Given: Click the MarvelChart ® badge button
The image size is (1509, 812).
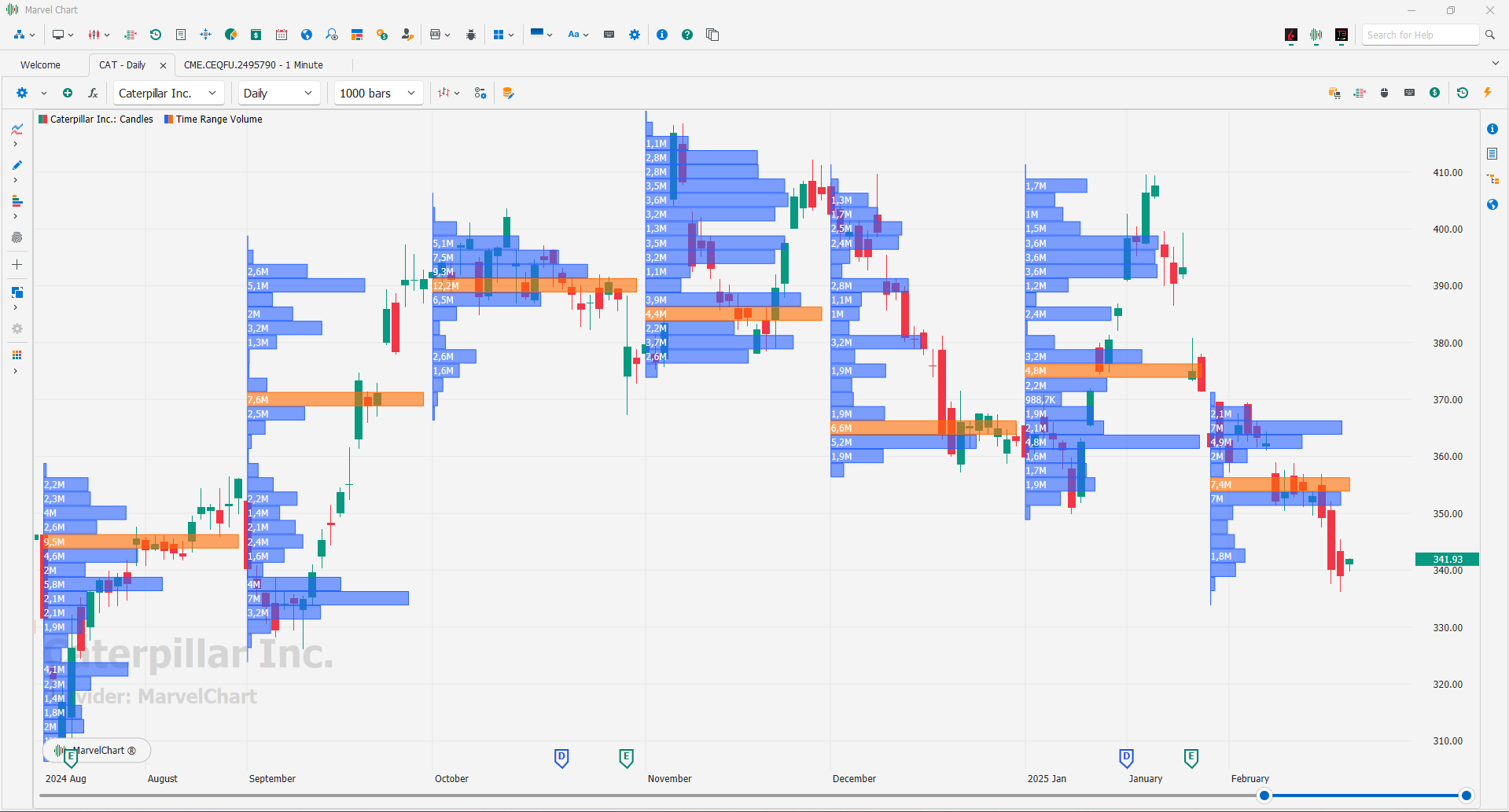Looking at the screenshot, I should [96, 751].
